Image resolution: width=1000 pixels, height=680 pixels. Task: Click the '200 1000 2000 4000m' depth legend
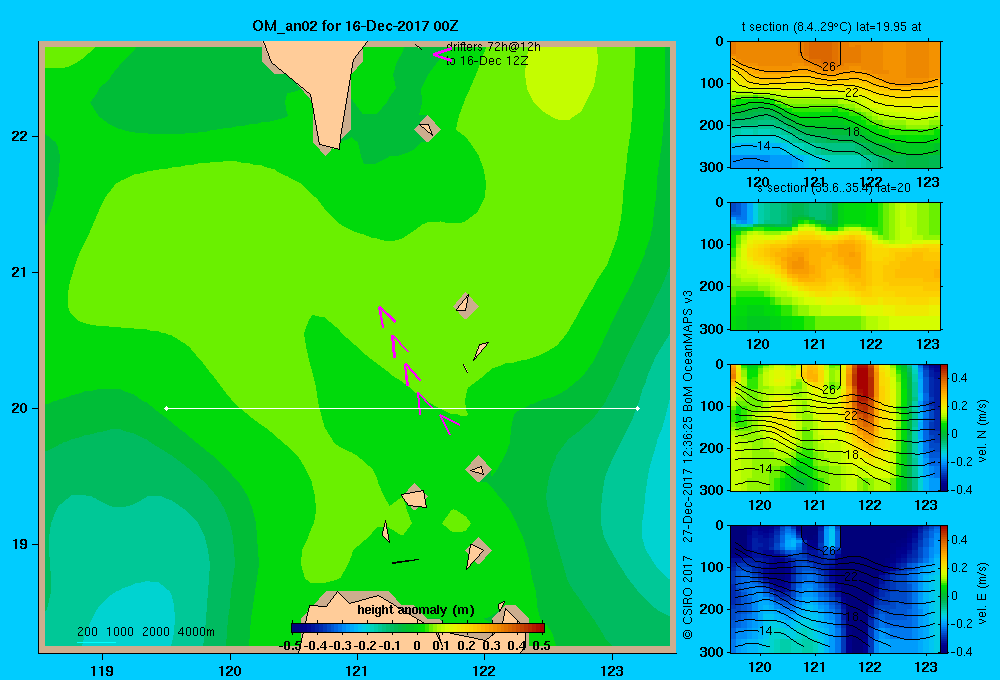click(145, 632)
